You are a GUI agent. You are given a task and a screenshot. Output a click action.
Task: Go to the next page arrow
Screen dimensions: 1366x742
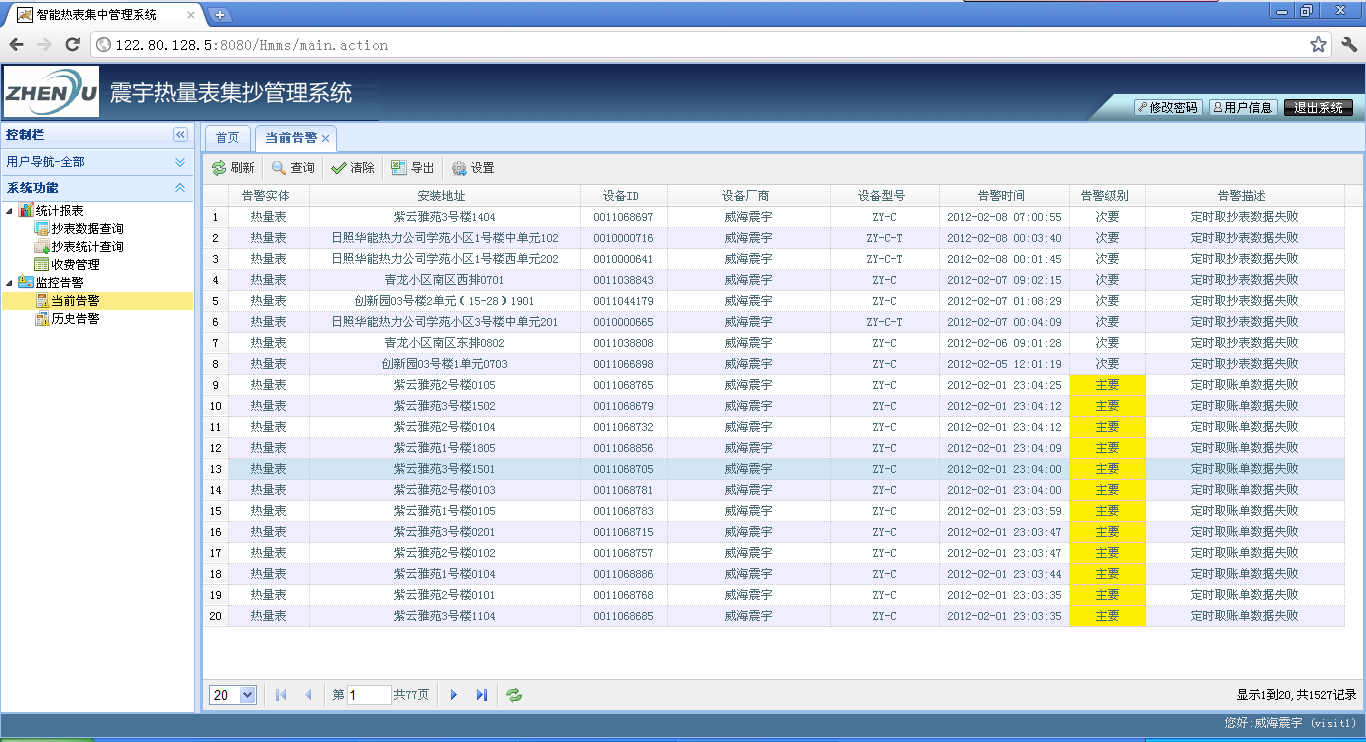point(454,695)
